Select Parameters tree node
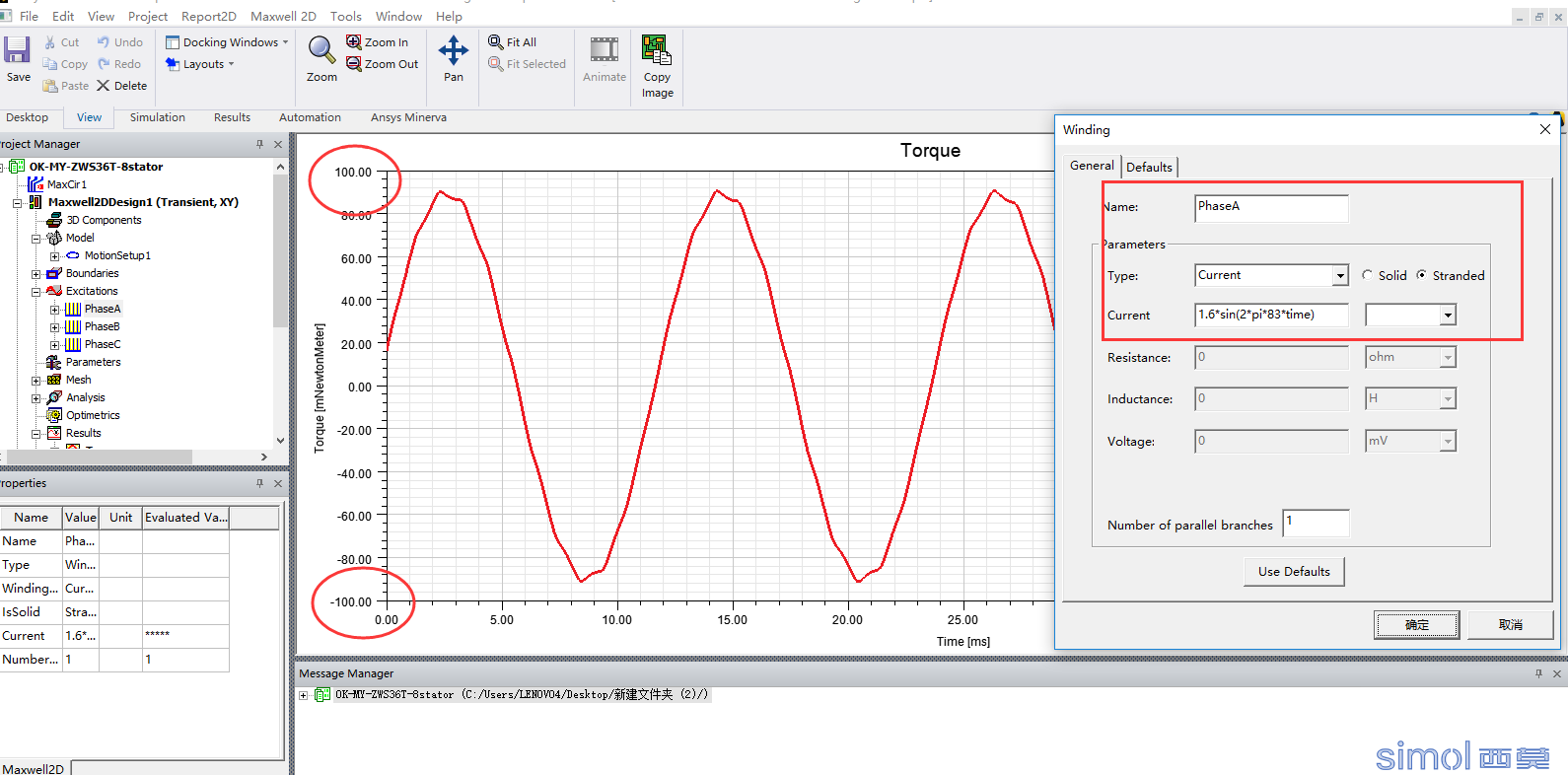This screenshot has width=1568, height=775. tap(94, 362)
